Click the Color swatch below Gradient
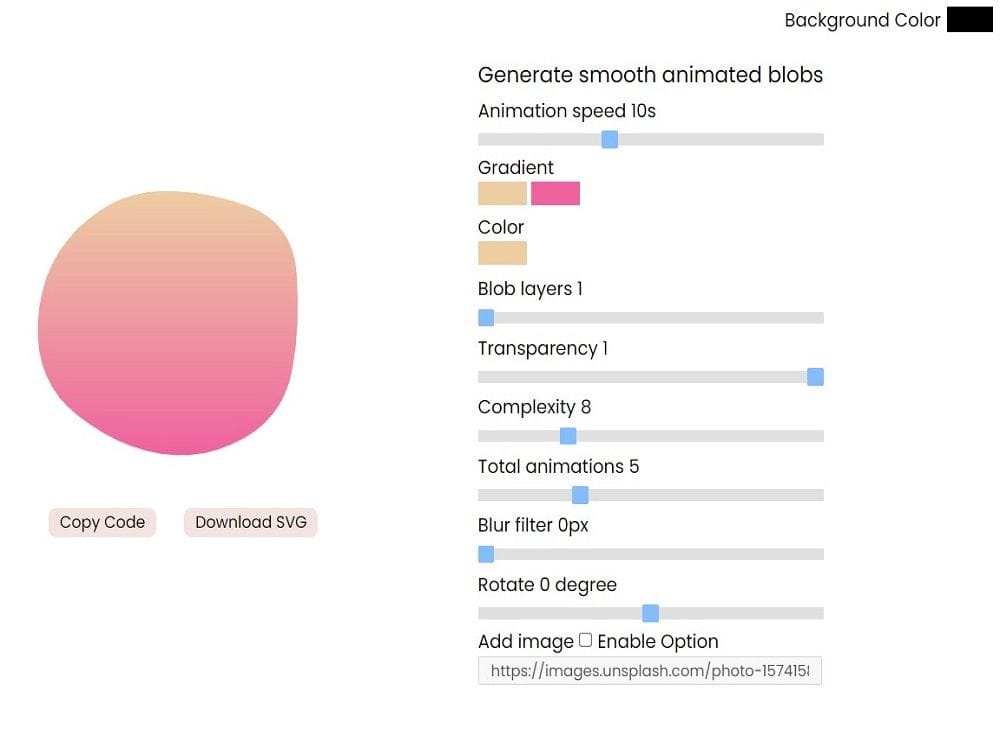 (x=502, y=253)
